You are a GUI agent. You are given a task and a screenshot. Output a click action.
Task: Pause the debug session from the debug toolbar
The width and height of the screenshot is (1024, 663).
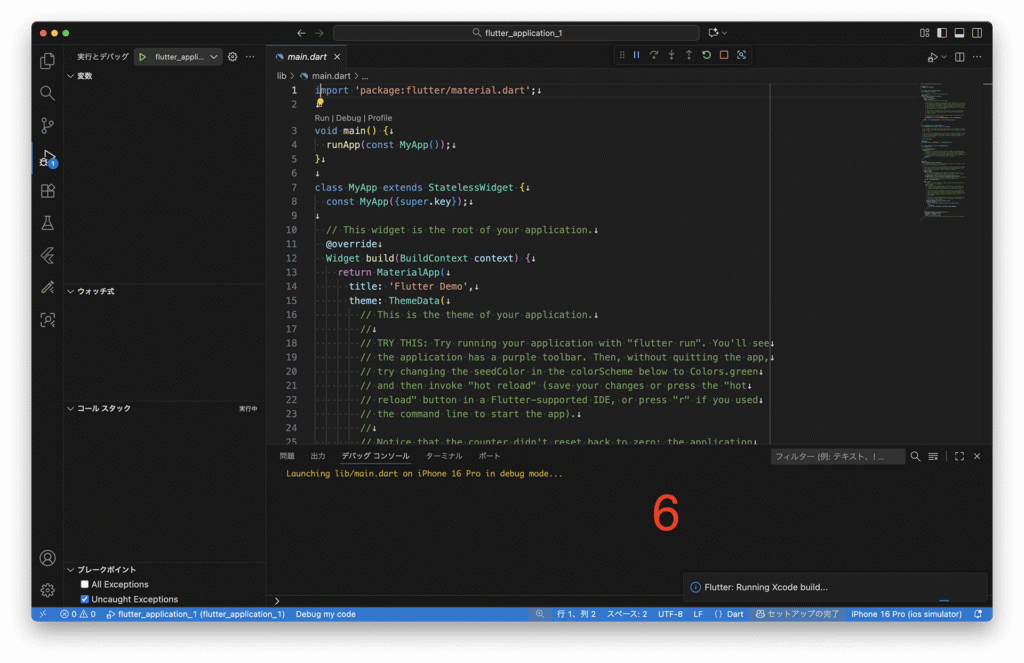[636, 55]
